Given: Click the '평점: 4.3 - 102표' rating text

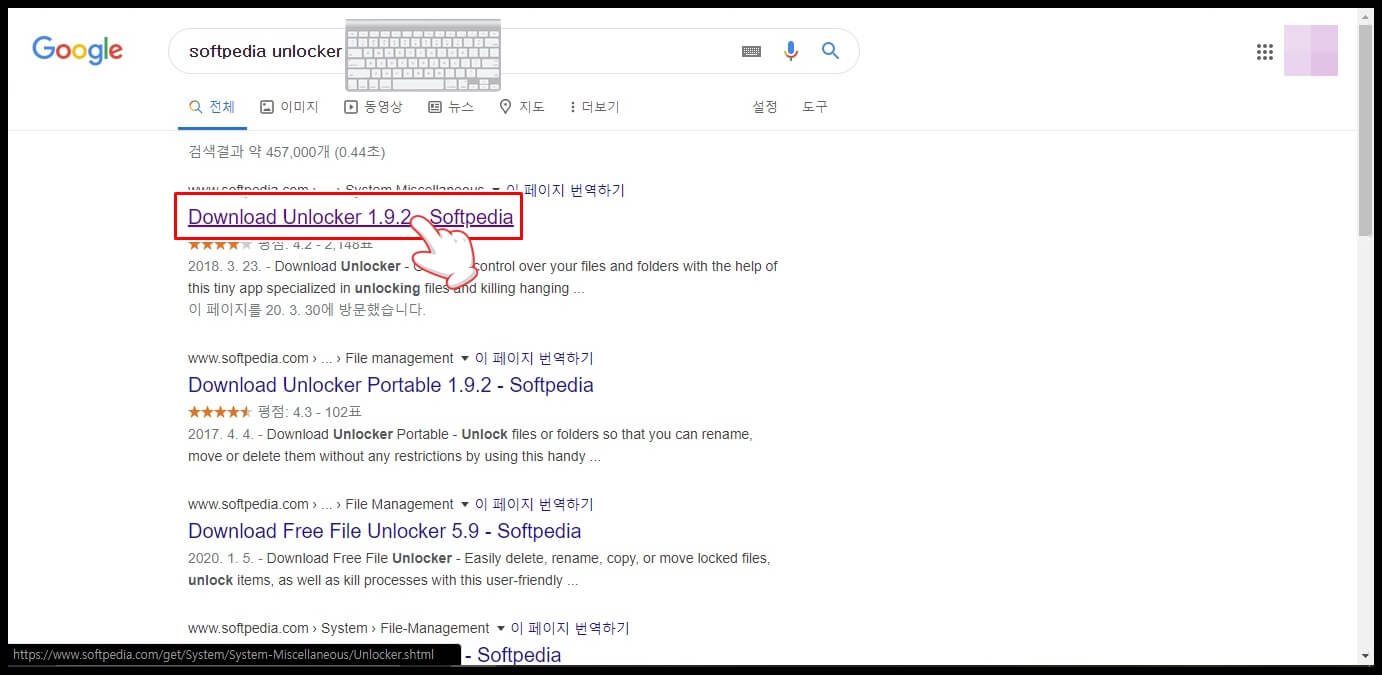Looking at the screenshot, I should tap(309, 412).
